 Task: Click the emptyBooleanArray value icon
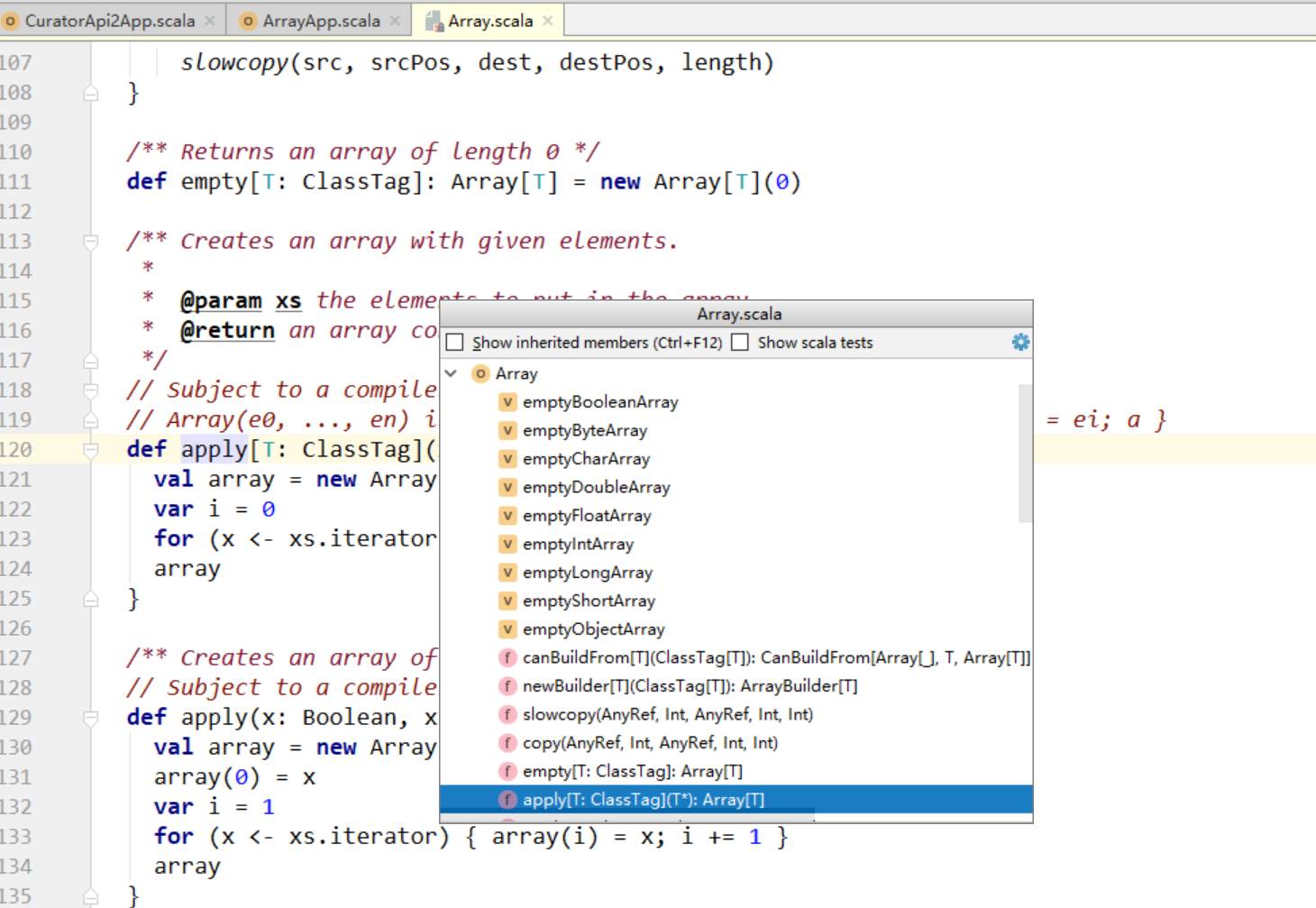click(x=507, y=402)
